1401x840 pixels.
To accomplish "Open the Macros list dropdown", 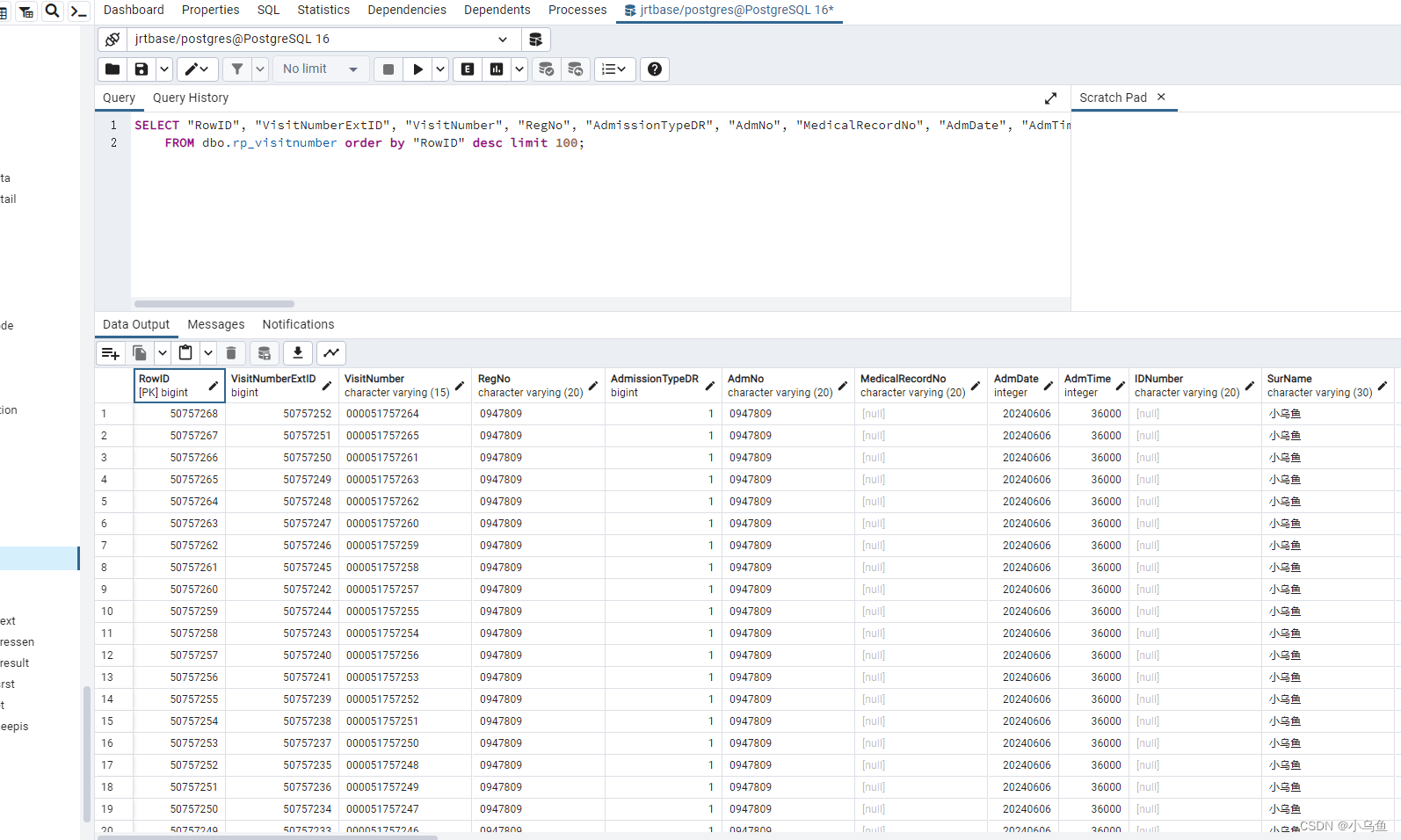I will 615,69.
